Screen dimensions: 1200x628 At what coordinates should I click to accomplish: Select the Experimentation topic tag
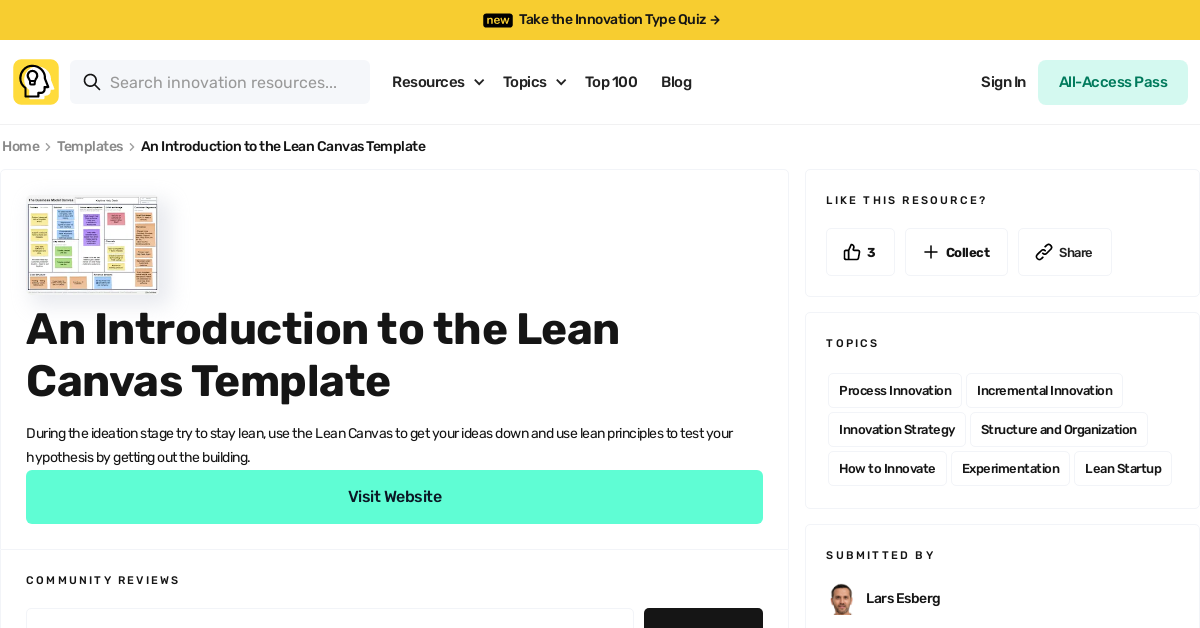[x=1011, y=468]
